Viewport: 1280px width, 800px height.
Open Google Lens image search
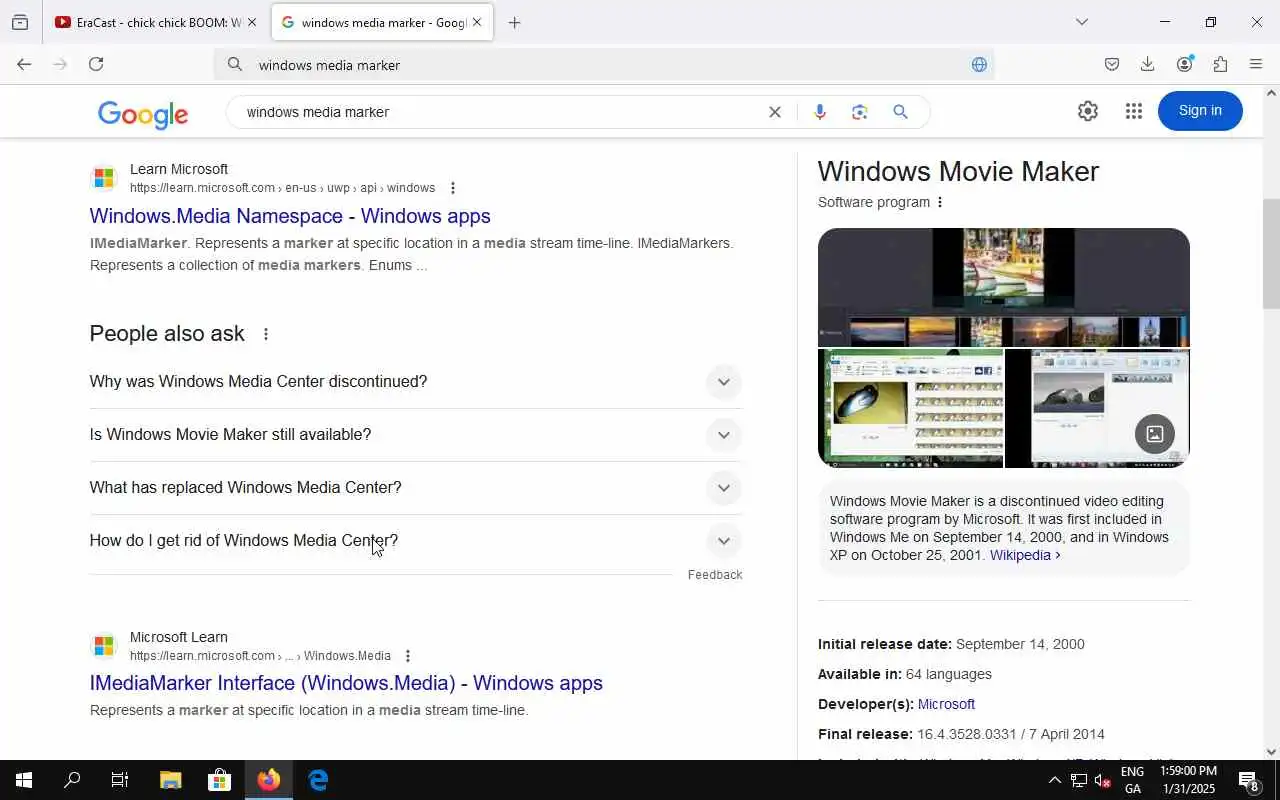(860, 112)
